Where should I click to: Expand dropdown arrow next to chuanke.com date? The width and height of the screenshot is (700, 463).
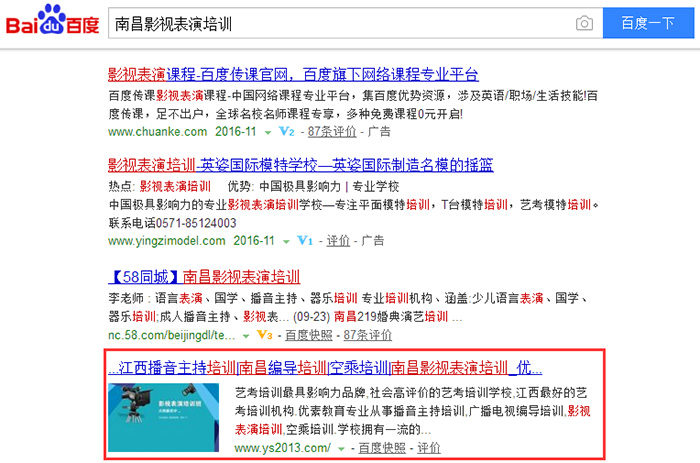267,132
